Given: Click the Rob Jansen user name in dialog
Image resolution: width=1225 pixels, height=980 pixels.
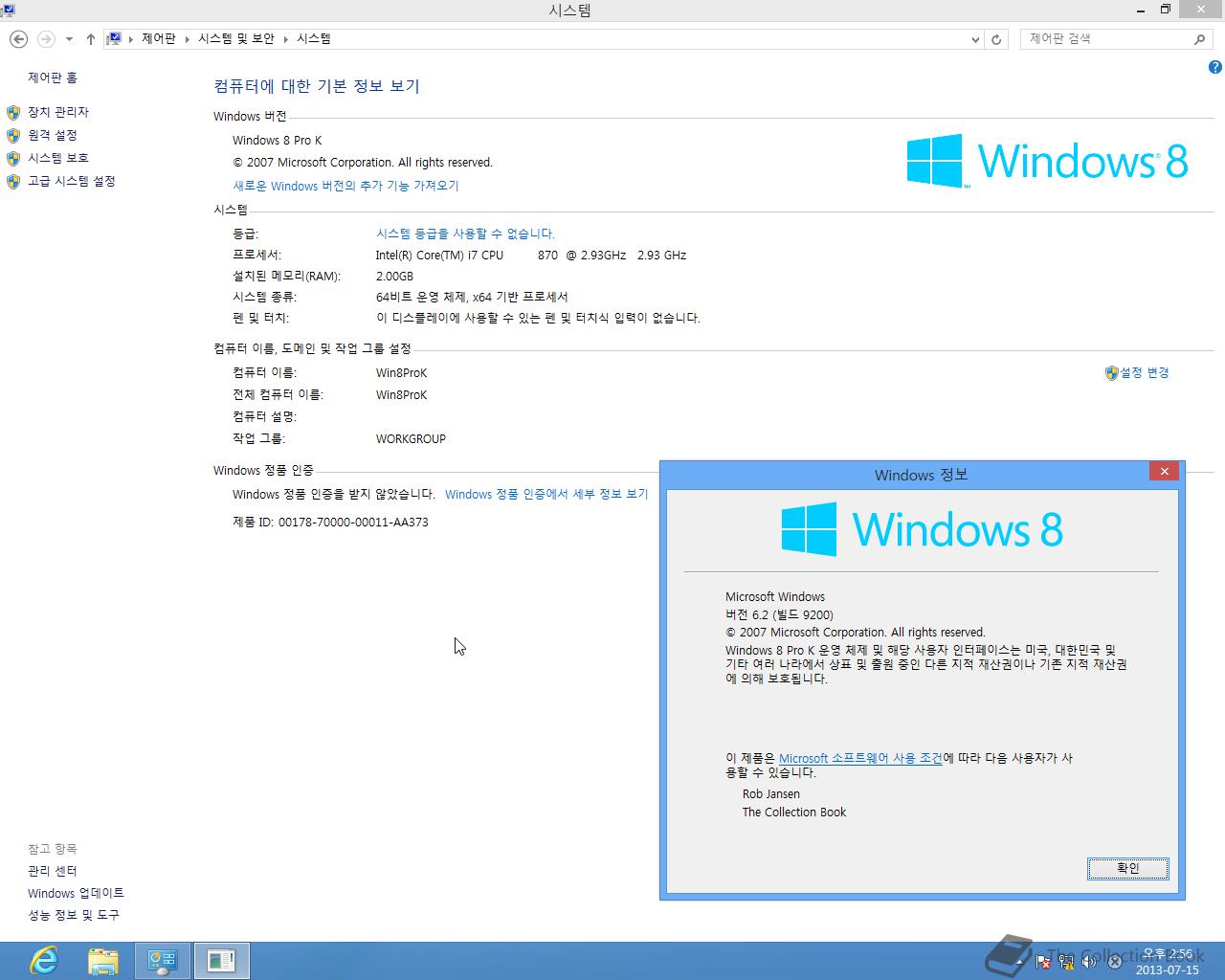Looking at the screenshot, I should pos(771,794).
